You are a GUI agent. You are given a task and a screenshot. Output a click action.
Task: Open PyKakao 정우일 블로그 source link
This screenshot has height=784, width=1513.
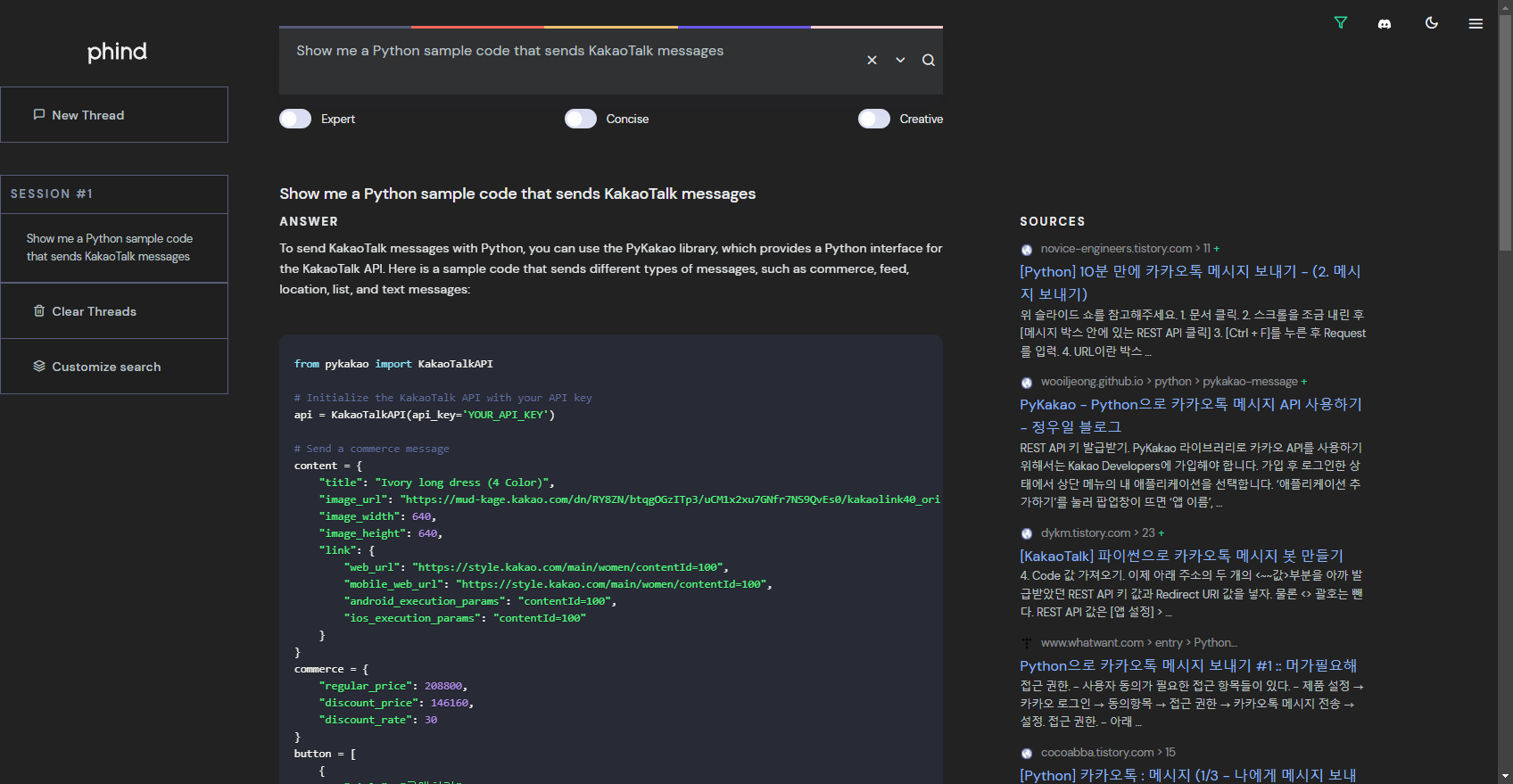[1191, 416]
